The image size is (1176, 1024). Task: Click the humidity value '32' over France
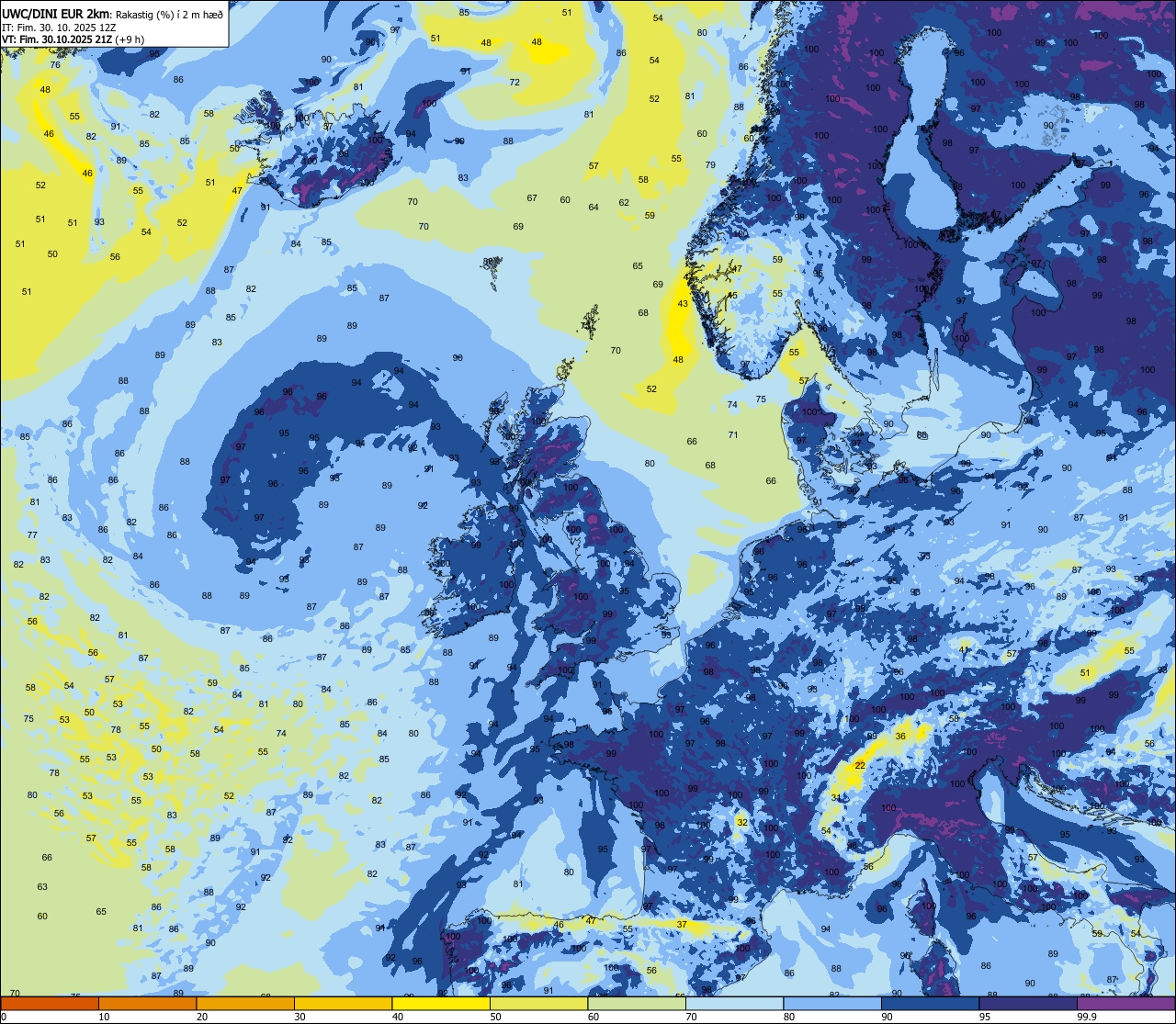741,823
